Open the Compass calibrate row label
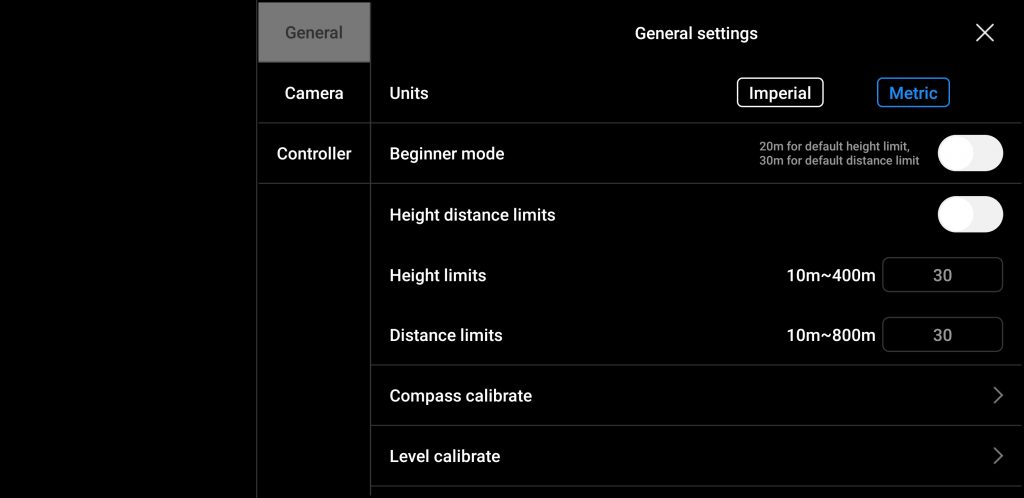Viewport: 1024px width, 498px height. tap(460, 396)
